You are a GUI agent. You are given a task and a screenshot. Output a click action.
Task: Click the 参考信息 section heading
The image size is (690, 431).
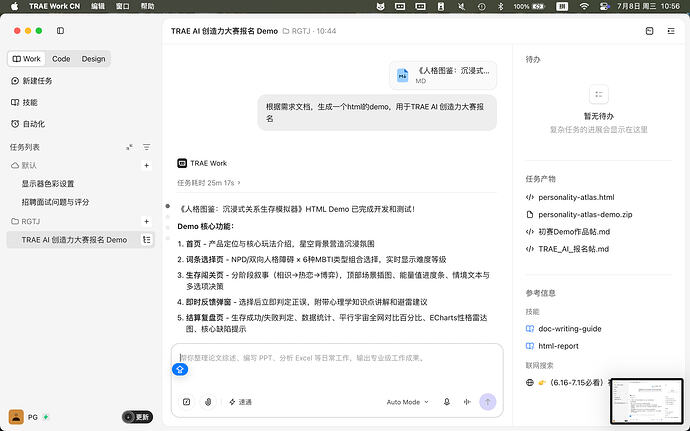point(540,293)
